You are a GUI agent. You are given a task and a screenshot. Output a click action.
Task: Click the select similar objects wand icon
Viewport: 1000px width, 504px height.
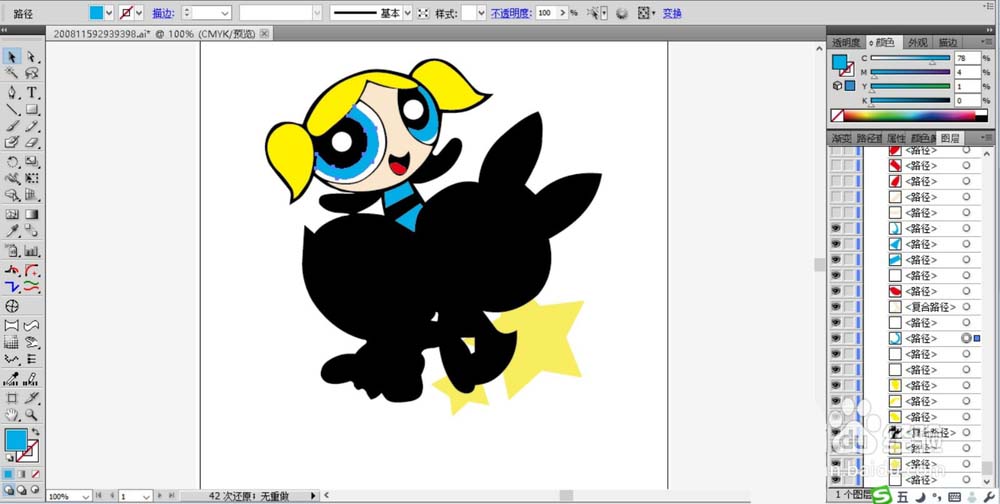point(593,13)
